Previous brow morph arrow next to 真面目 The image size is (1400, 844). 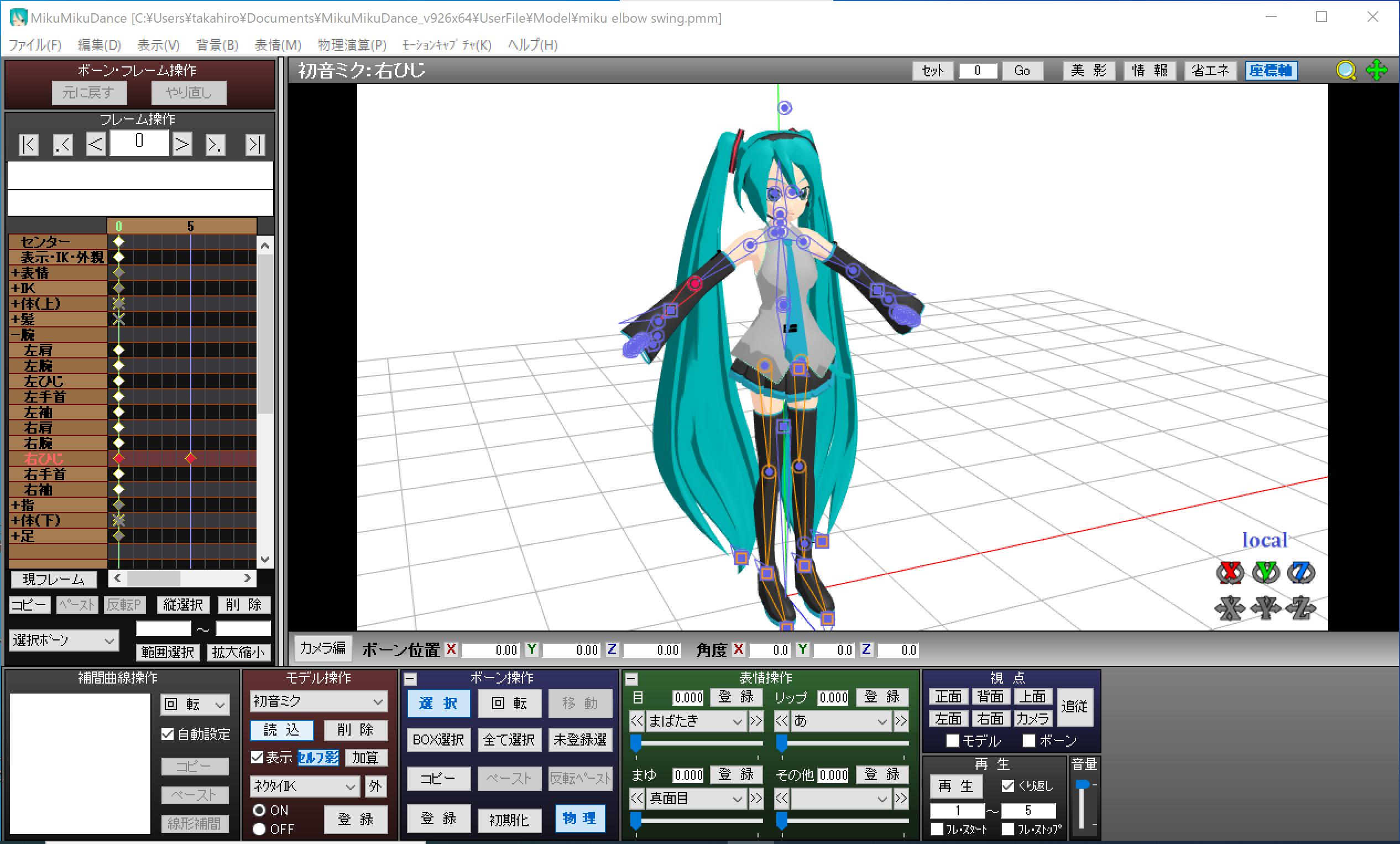click(637, 799)
